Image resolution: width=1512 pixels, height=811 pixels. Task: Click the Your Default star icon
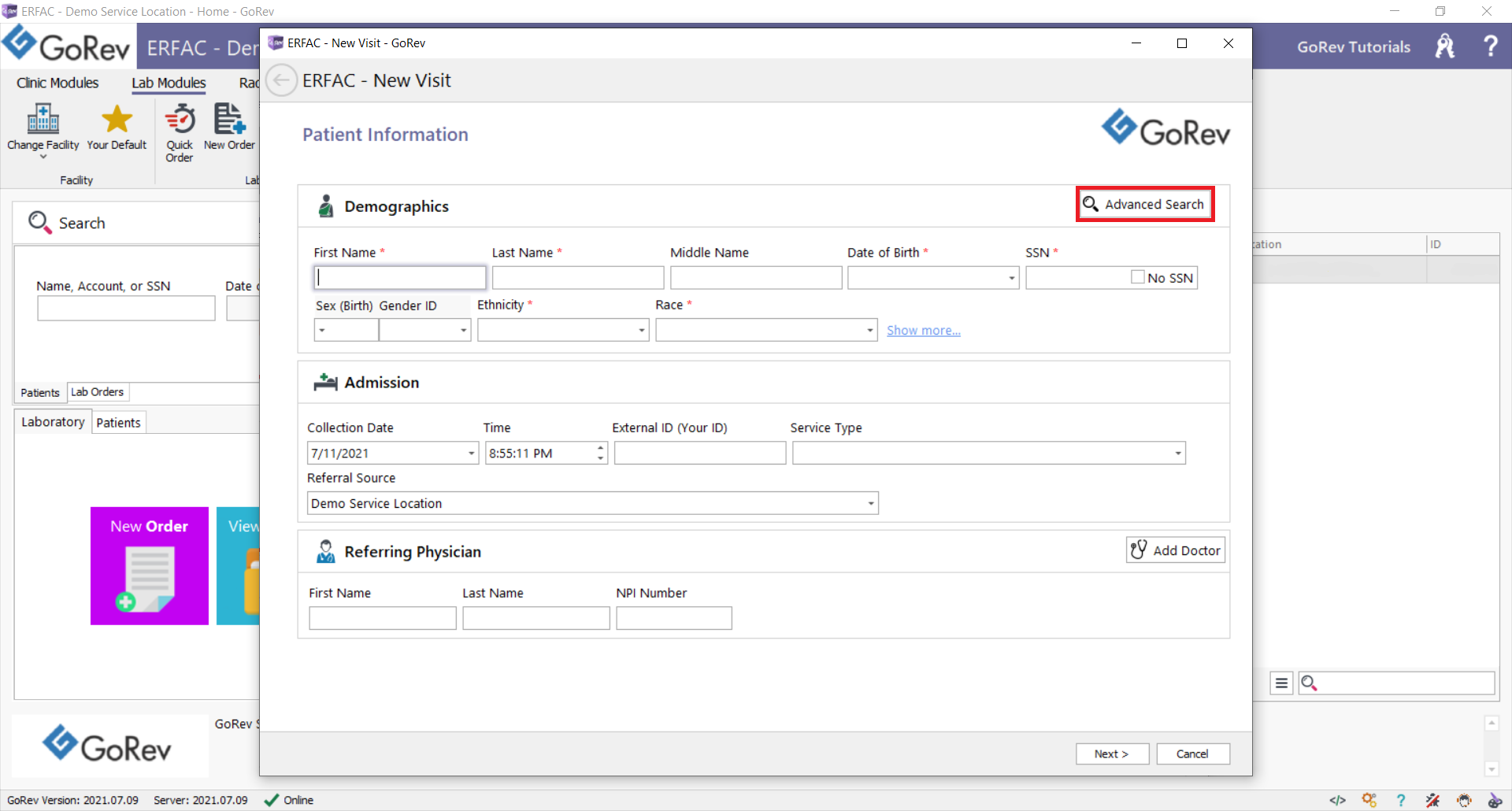coord(117,119)
